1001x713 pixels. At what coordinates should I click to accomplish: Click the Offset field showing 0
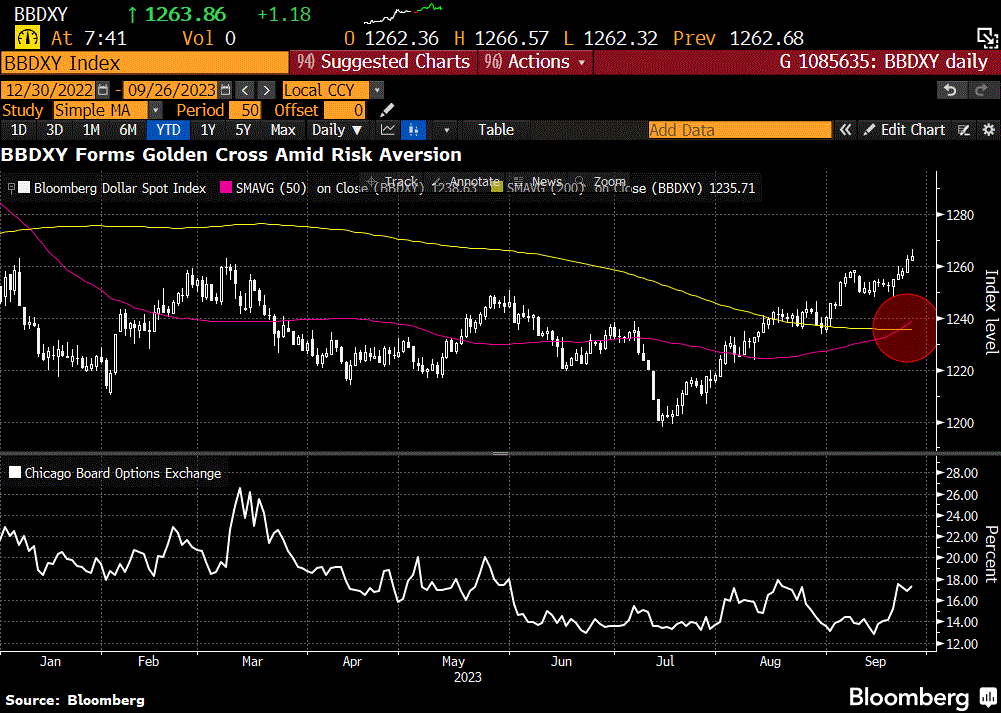(345, 110)
